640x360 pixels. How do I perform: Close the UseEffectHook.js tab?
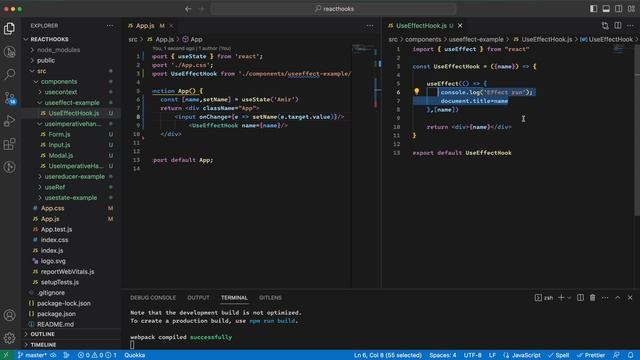click(460, 26)
